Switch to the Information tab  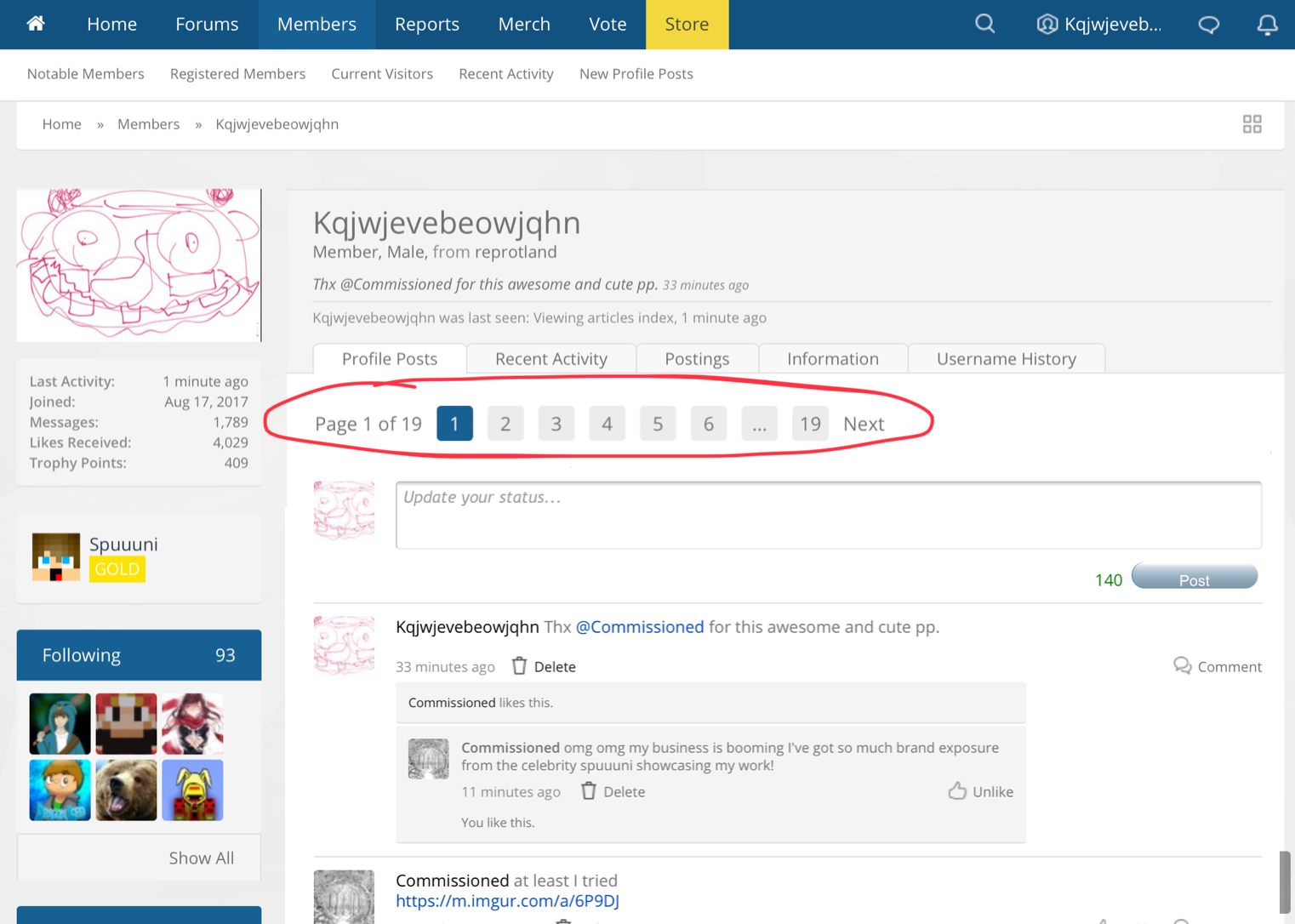(833, 358)
